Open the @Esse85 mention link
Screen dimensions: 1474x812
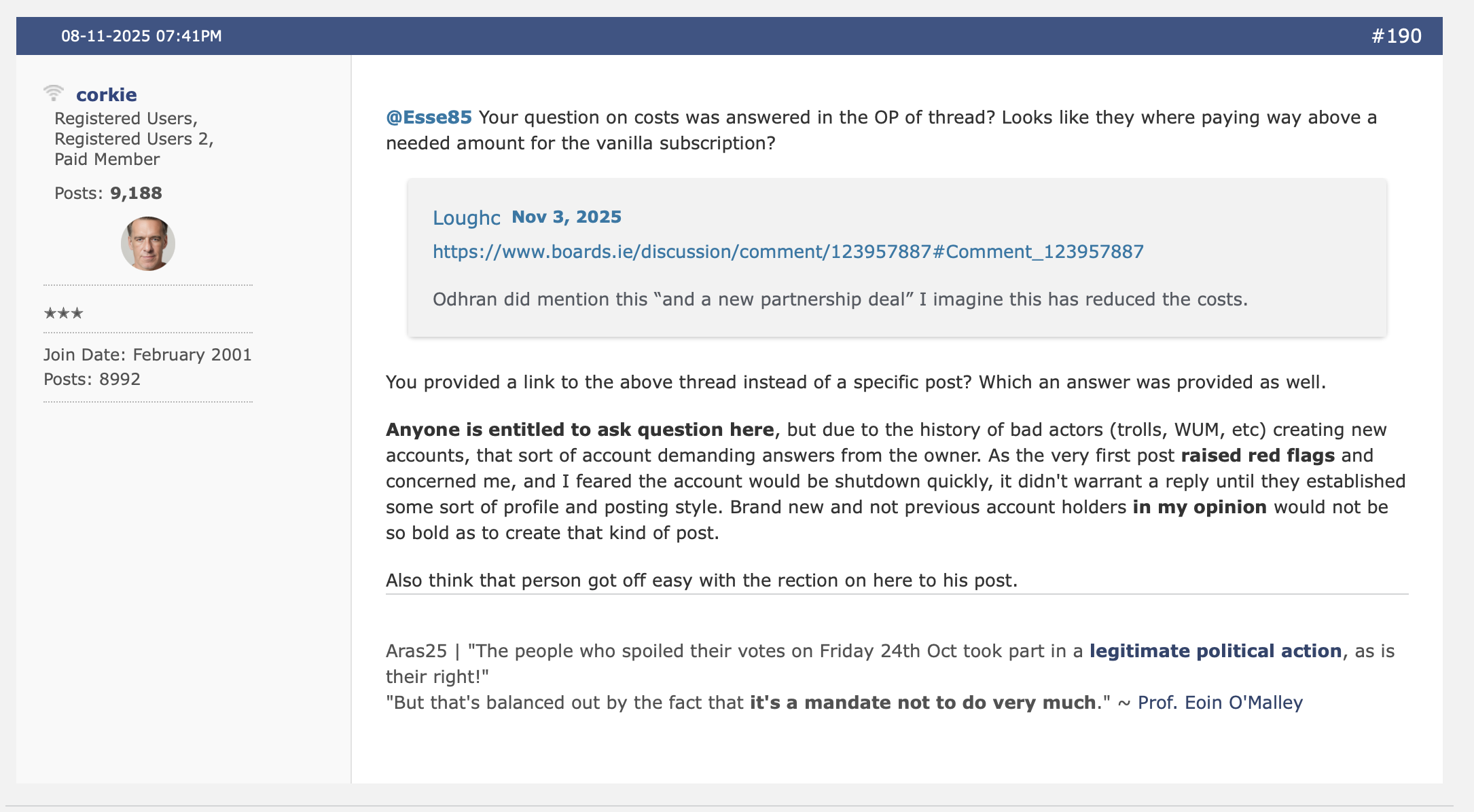[429, 117]
